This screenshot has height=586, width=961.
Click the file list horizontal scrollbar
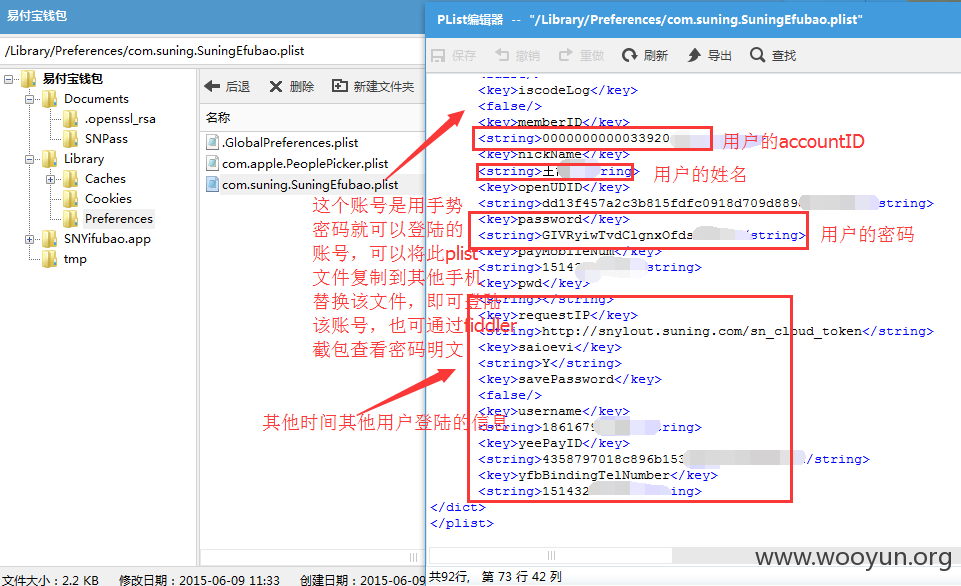(311, 557)
